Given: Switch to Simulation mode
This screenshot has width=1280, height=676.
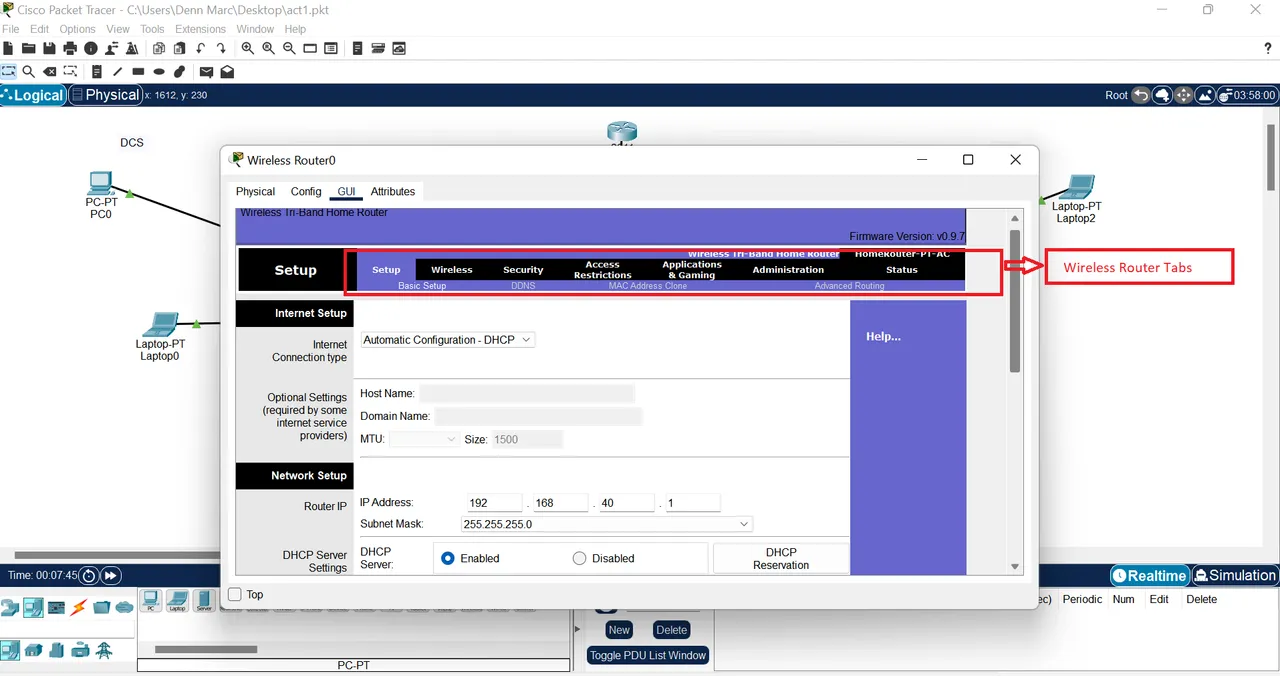Looking at the screenshot, I should [1235, 576].
